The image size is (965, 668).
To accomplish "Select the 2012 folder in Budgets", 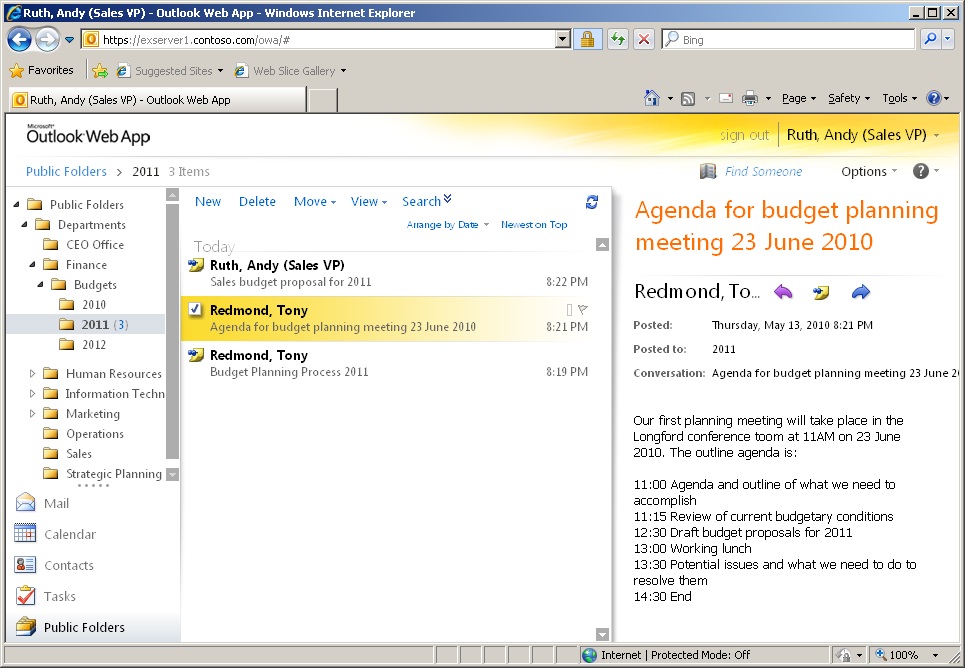I will click(x=93, y=345).
